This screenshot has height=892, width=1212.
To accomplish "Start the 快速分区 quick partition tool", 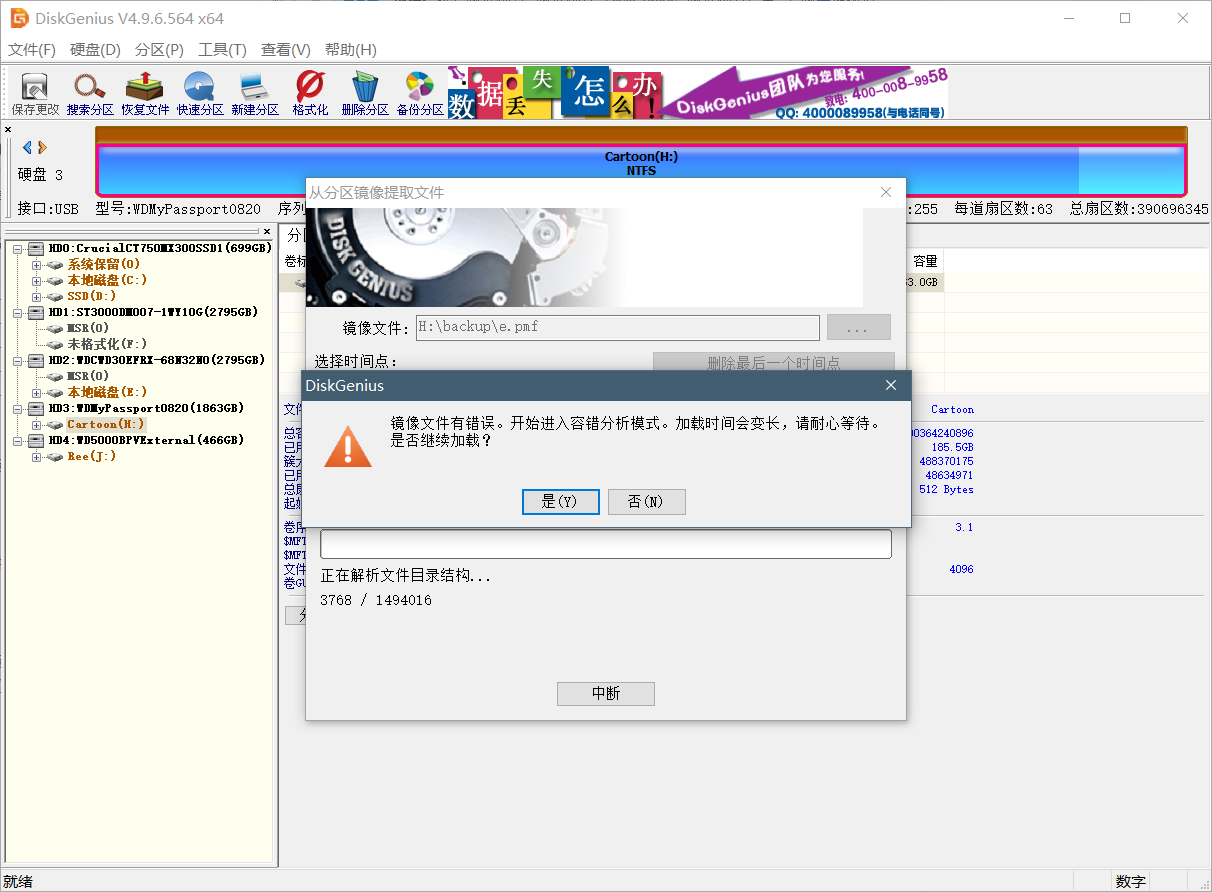I will pyautogui.click(x=200, y=94).
